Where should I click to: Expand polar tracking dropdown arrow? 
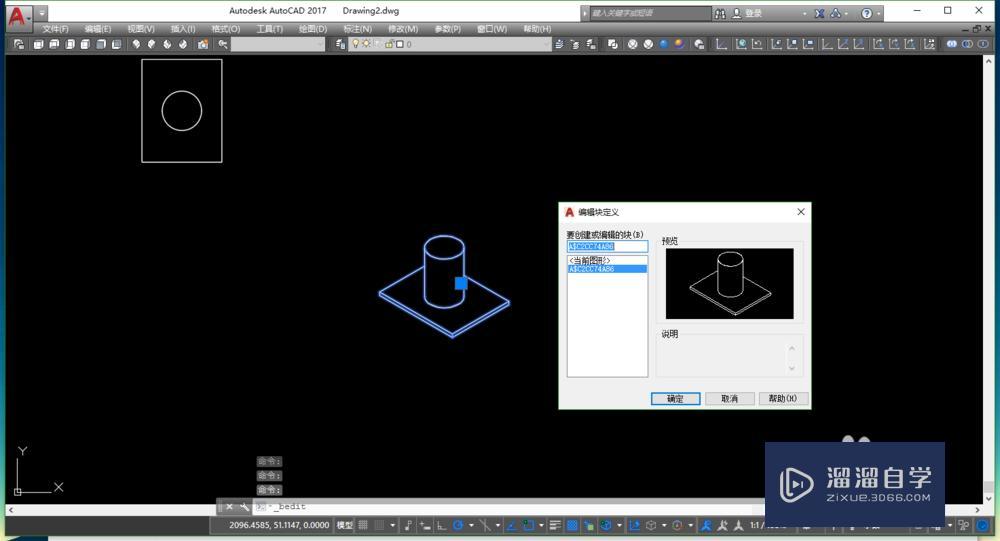[x=471, y=526]
